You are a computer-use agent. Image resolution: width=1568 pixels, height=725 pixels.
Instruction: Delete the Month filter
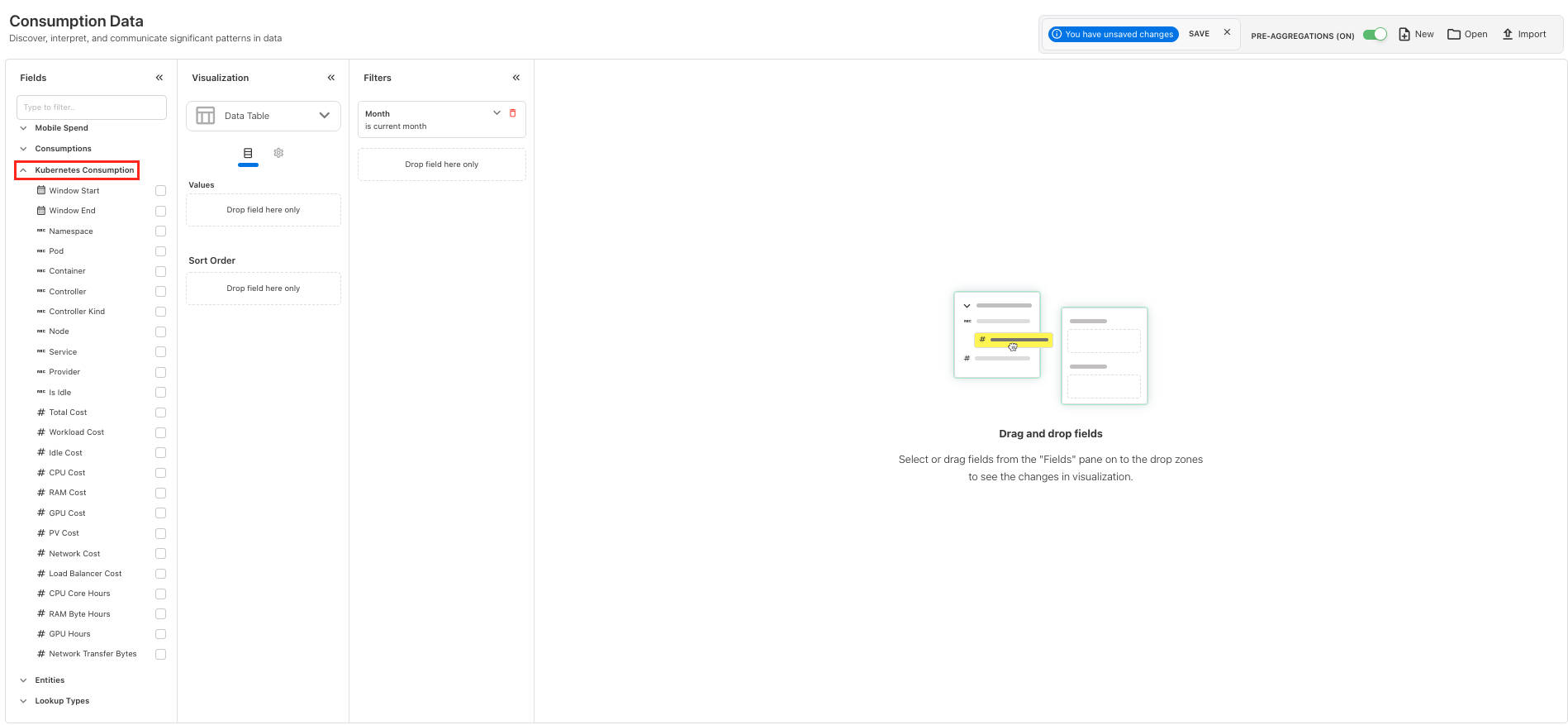[x=513, y=113]
